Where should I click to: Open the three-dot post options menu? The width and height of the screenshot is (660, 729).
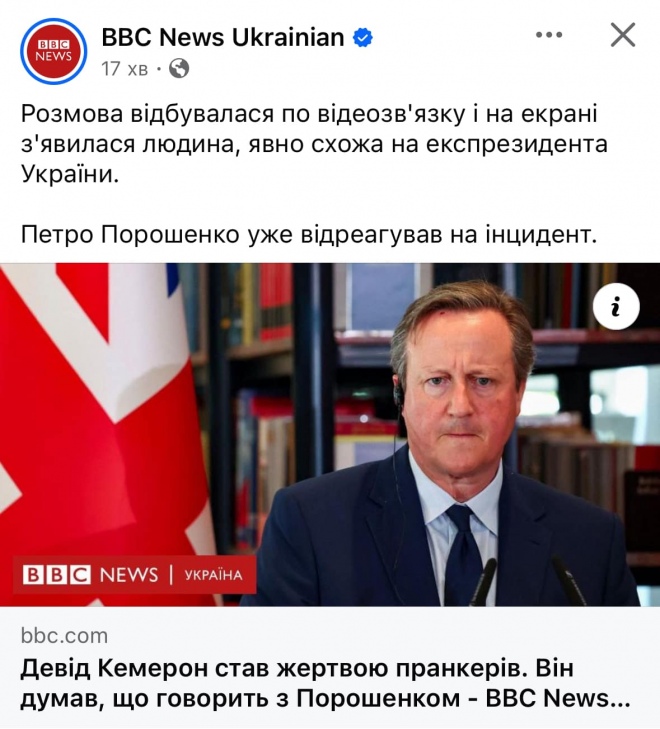(549, 35)
